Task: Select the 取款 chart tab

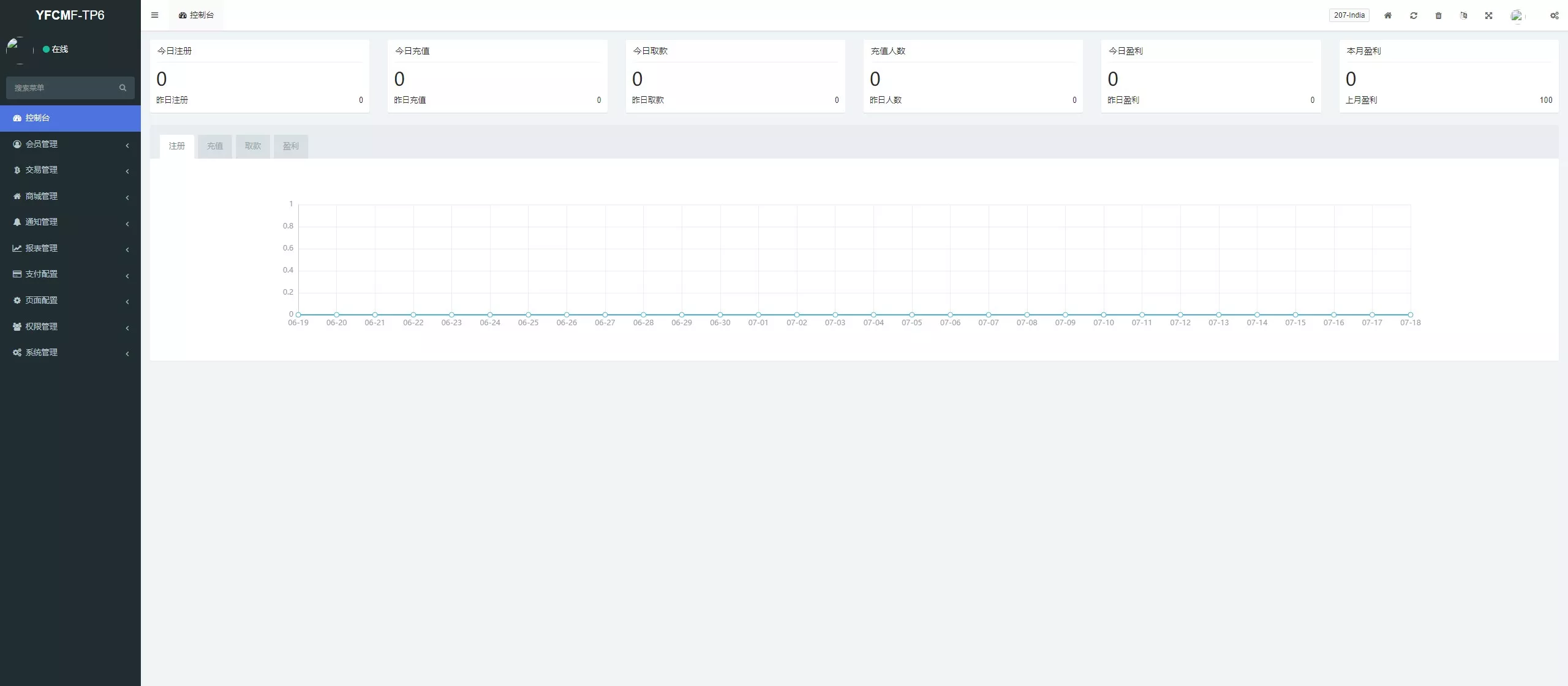Action: click(252, 146)
